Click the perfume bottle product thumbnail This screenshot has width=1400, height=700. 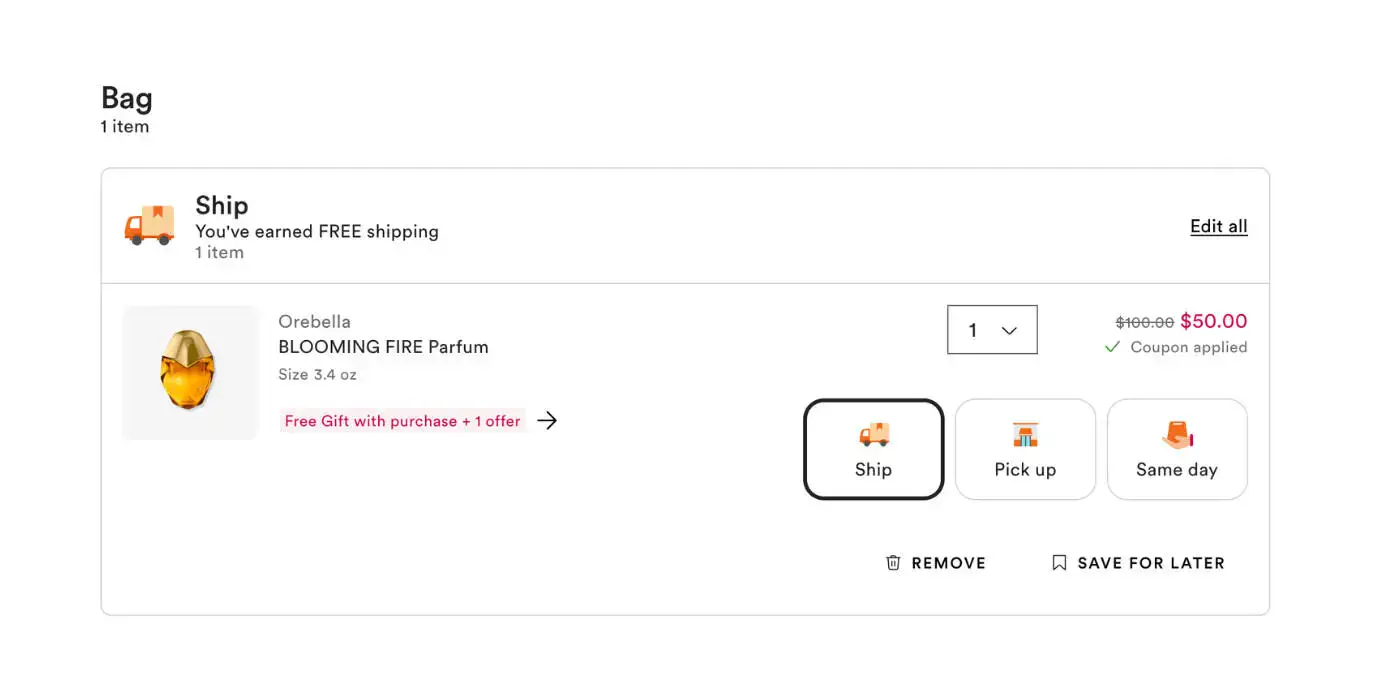pos(190,372)
